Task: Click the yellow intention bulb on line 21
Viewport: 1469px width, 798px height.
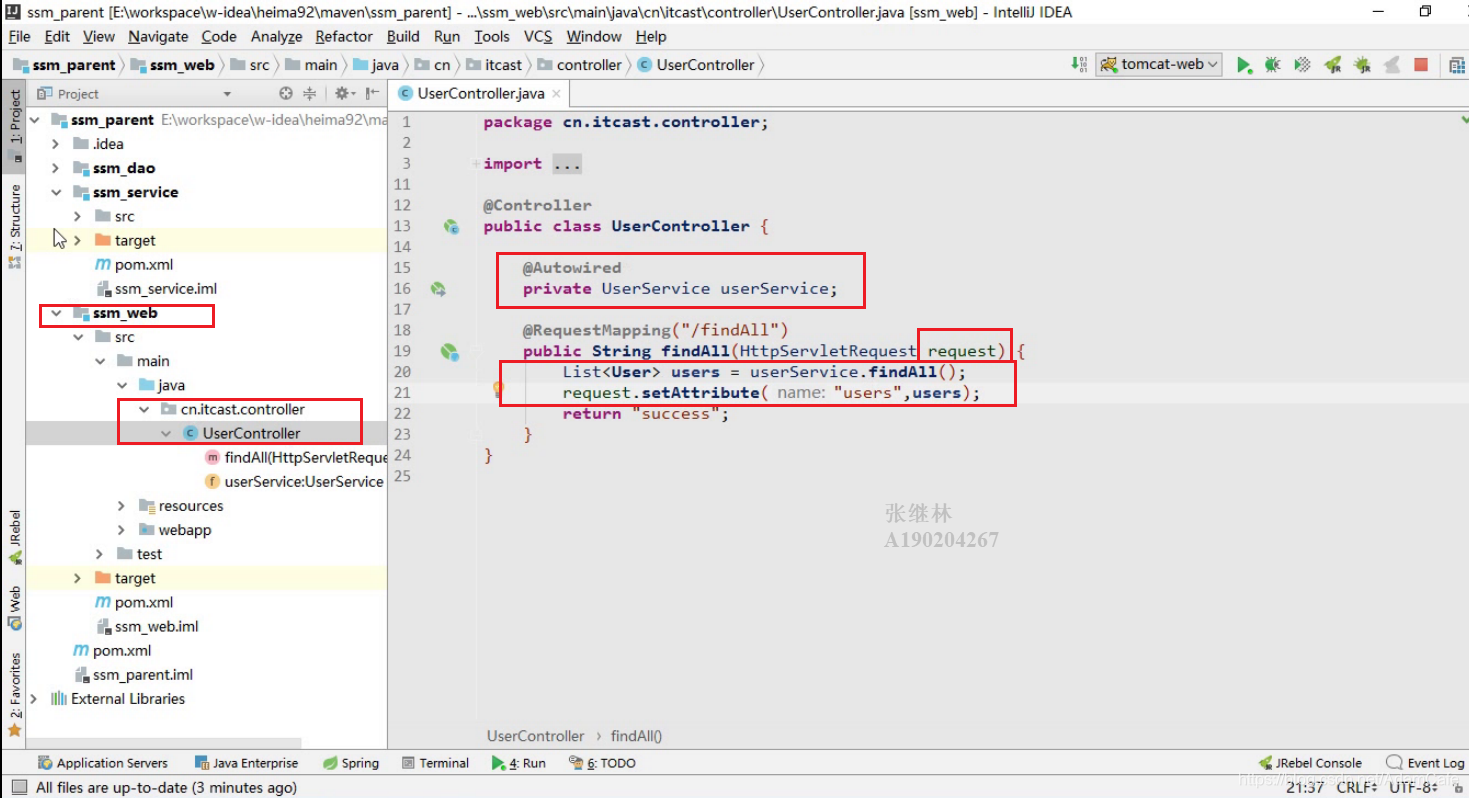Action: [x=497, y=390]
